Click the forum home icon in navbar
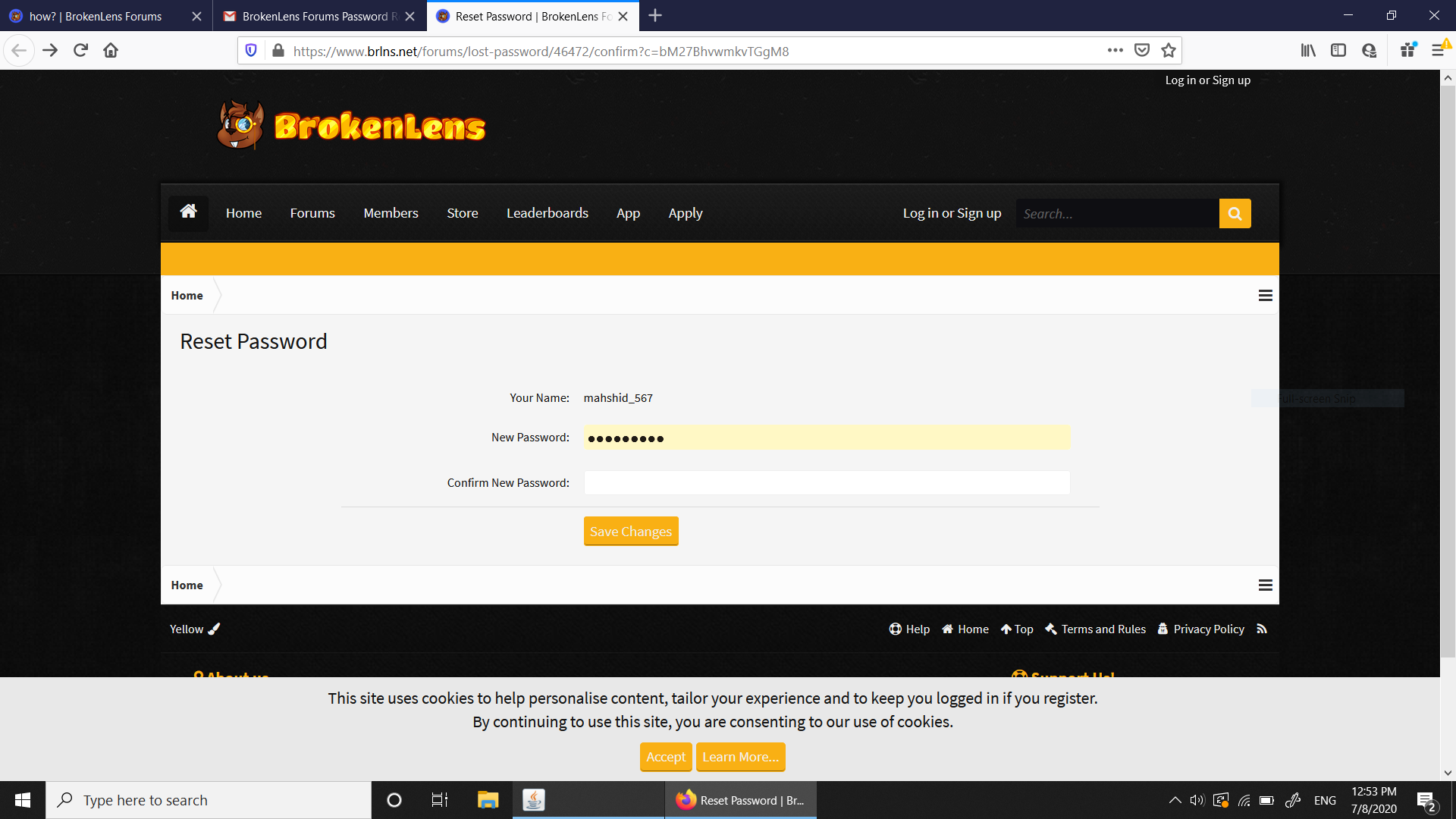 click(x=188, y=212)
